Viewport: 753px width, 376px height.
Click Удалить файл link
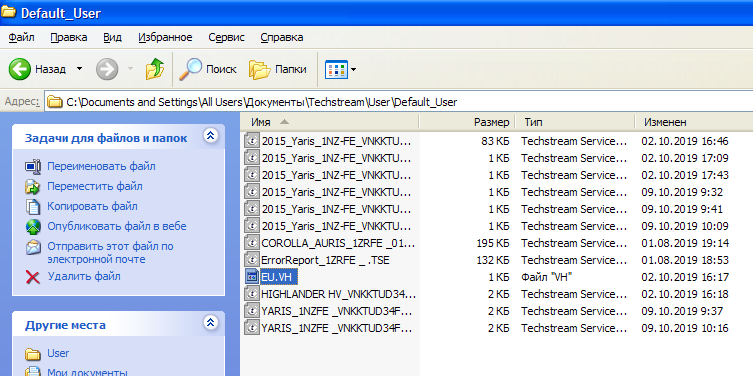coord(84,276)
